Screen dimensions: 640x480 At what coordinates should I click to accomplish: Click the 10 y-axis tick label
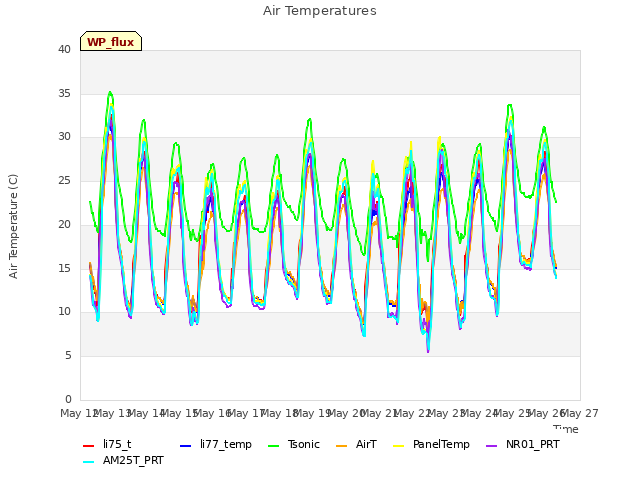point(64,311)
